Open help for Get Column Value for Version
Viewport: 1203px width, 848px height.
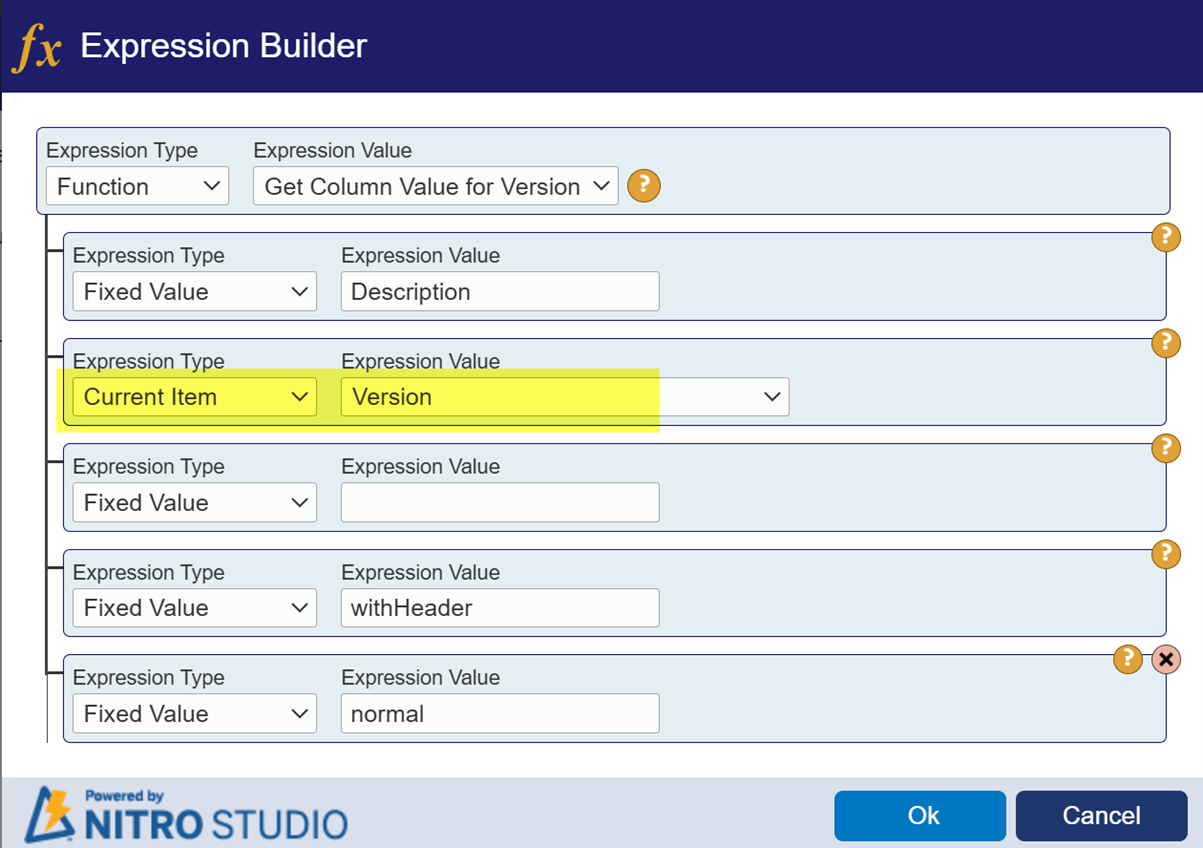click(643, 186)
